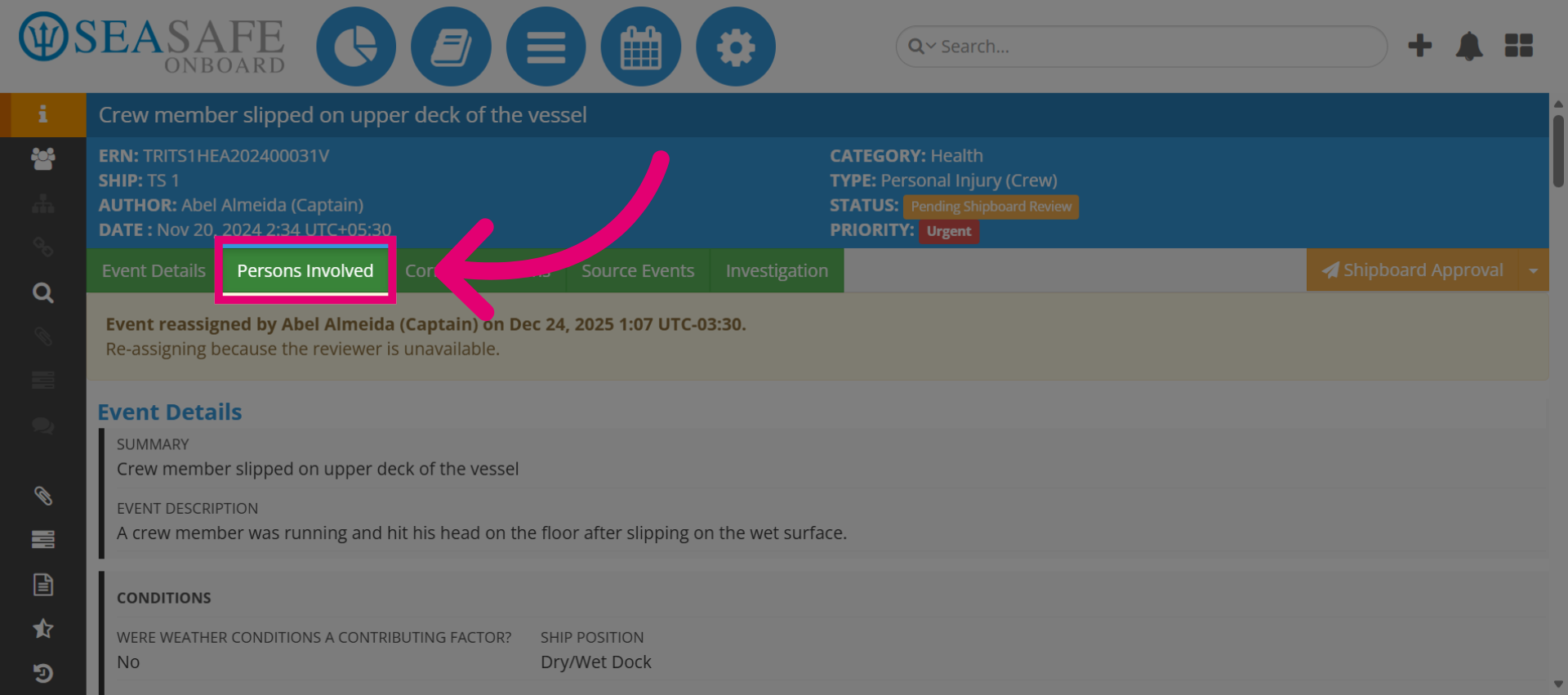Click the summary text under SUMMARY
Screen dimensions: 1568x695
pyautogui.click(x=318, y=470)
